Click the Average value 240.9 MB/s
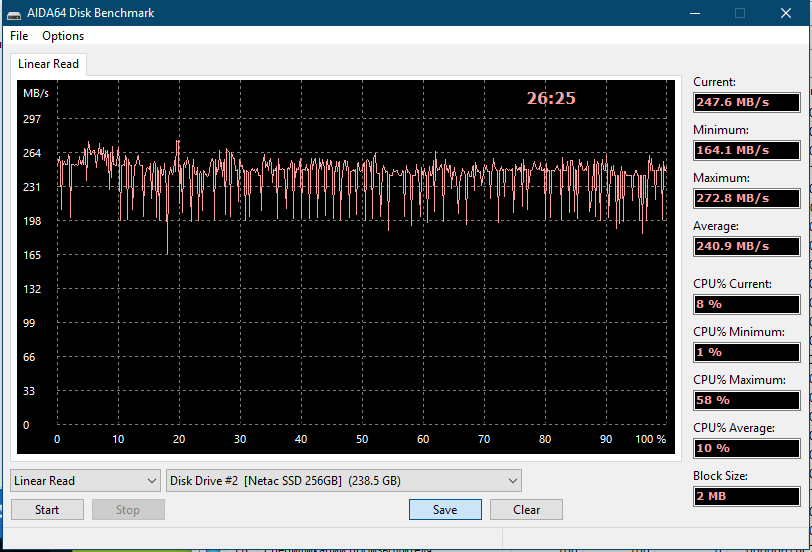 746,246
